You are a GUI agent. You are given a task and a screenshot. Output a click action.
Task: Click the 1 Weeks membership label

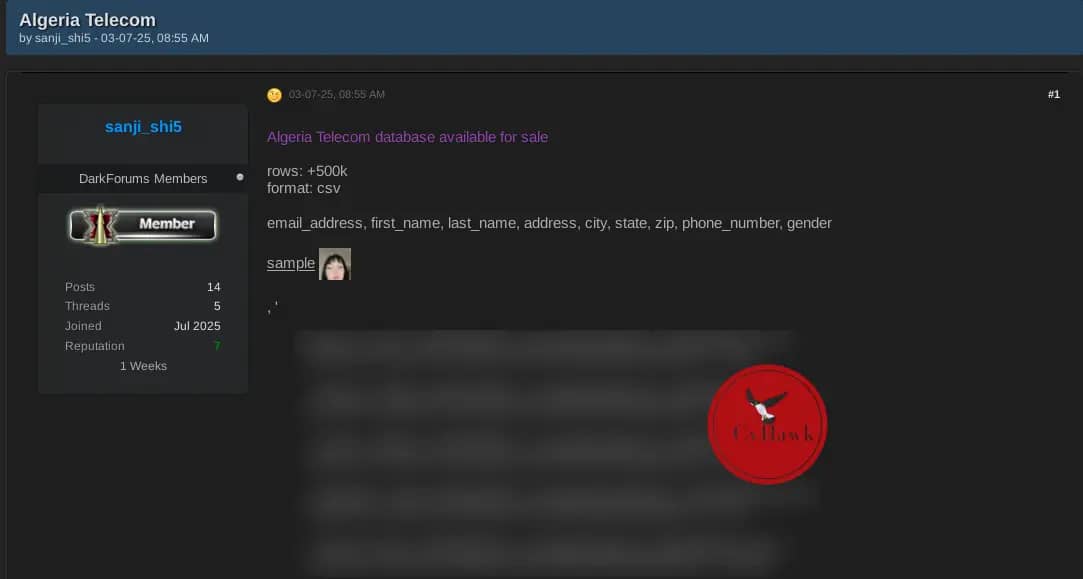pyautogui.click(x=143, y=366)
